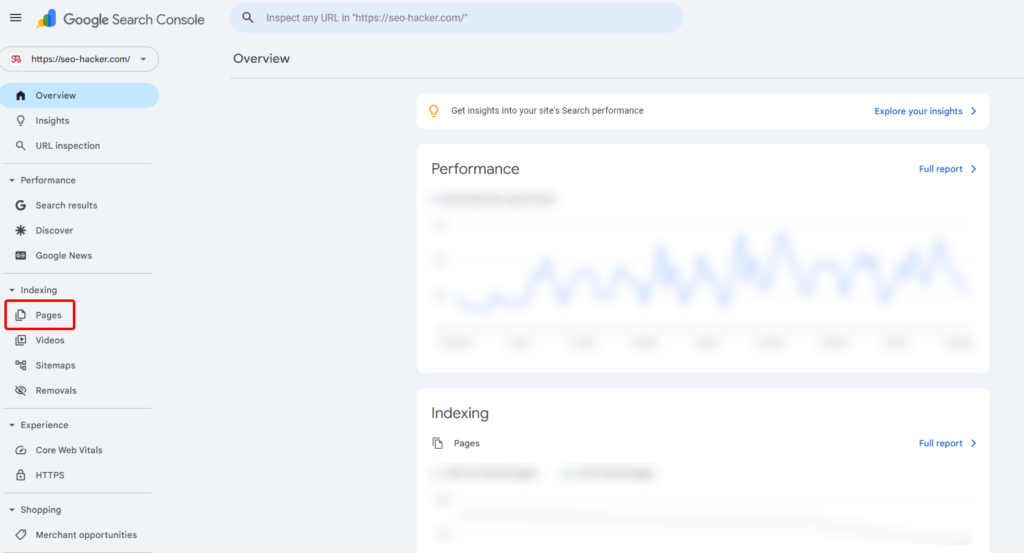
Task: Collapse the Shopping sidebar section
Action: 12,510
